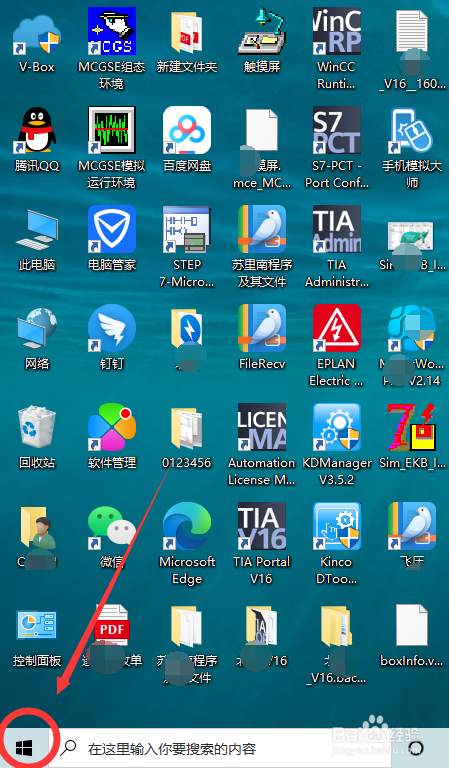
Task: Open the FileRecv folder icon
Action: click(x=262, y=328)
